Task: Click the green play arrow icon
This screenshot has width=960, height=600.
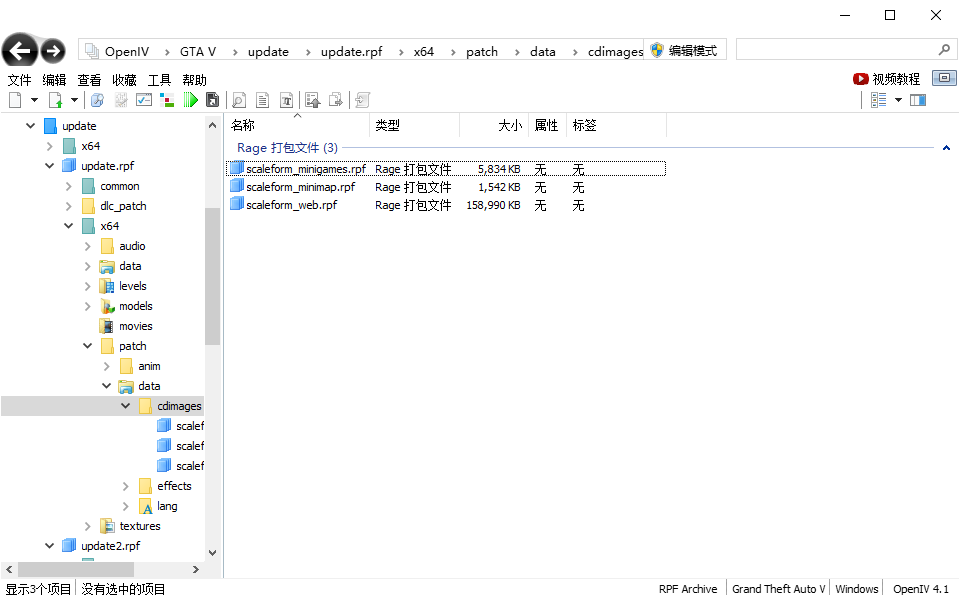Action: pos(190,100)
